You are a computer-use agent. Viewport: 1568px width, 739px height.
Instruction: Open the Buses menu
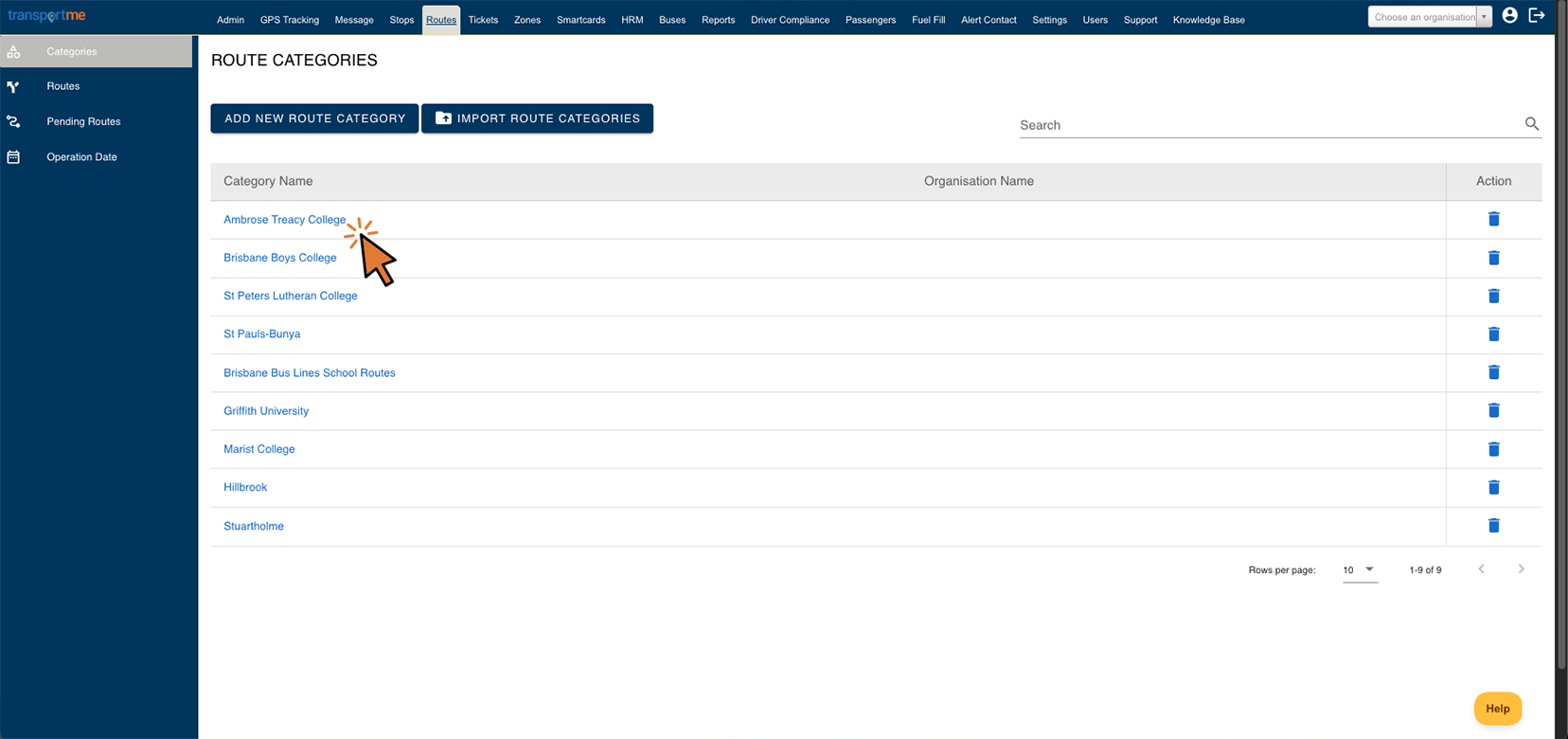tap(672, 20)
